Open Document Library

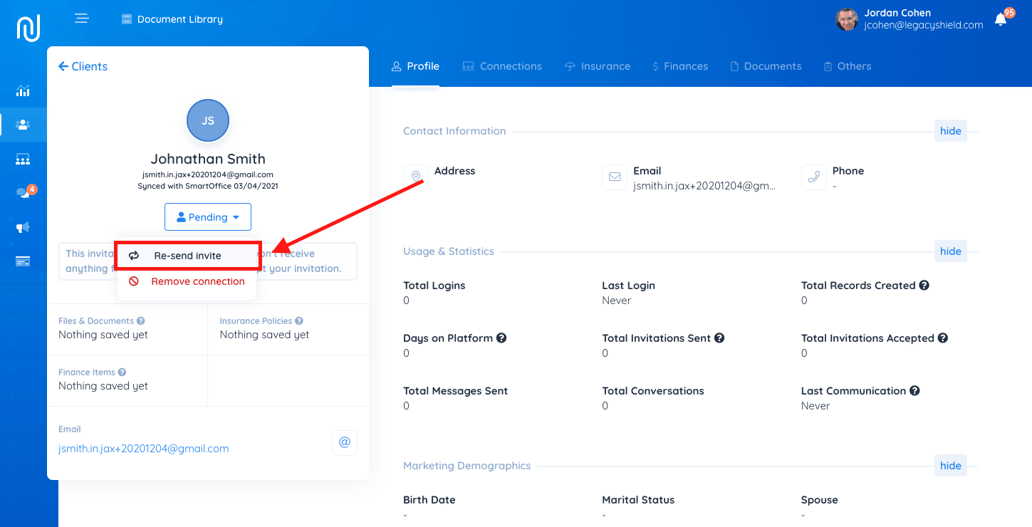(172, 19)
